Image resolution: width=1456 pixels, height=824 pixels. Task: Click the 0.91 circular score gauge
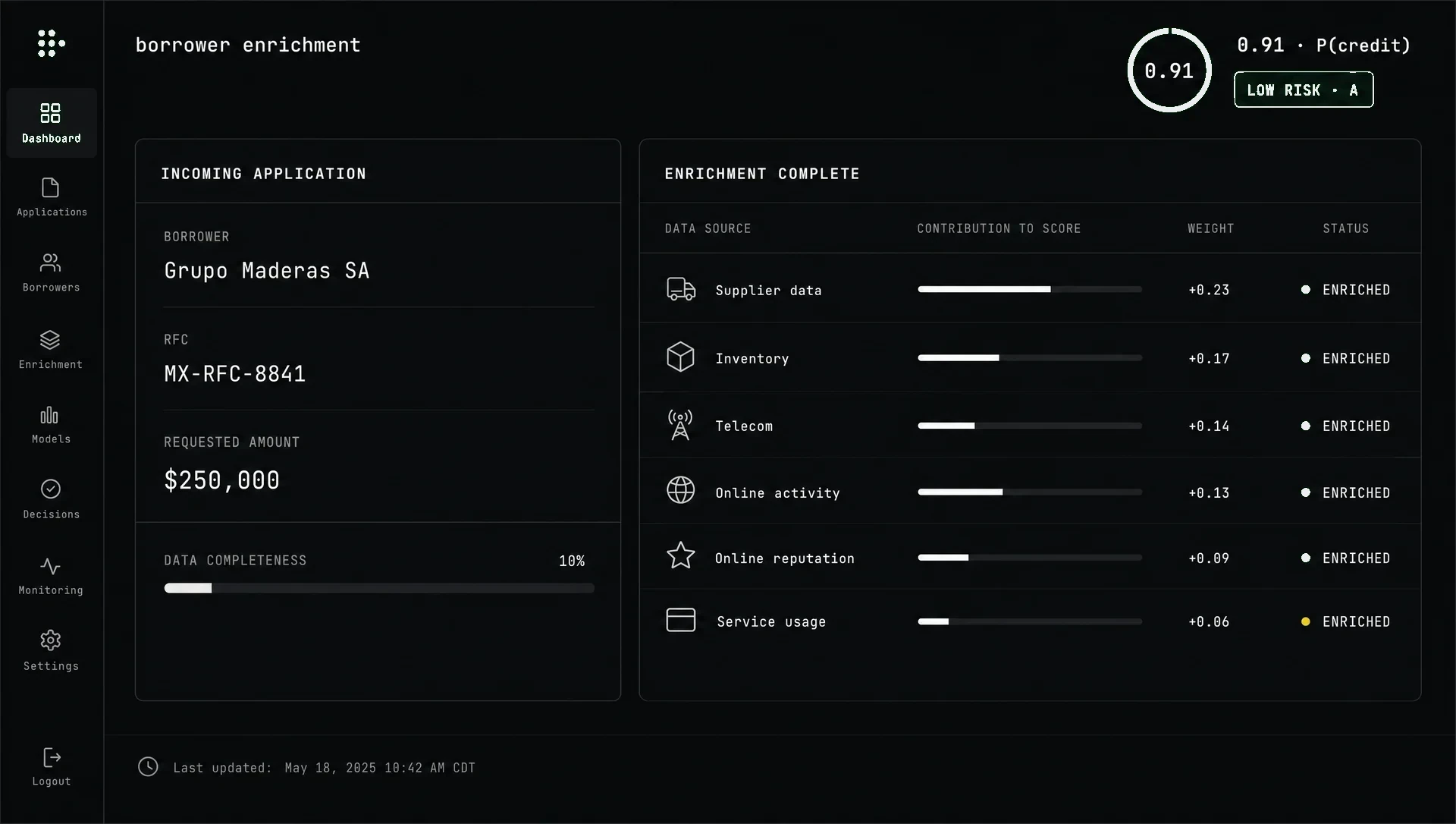coord(1169,71)
